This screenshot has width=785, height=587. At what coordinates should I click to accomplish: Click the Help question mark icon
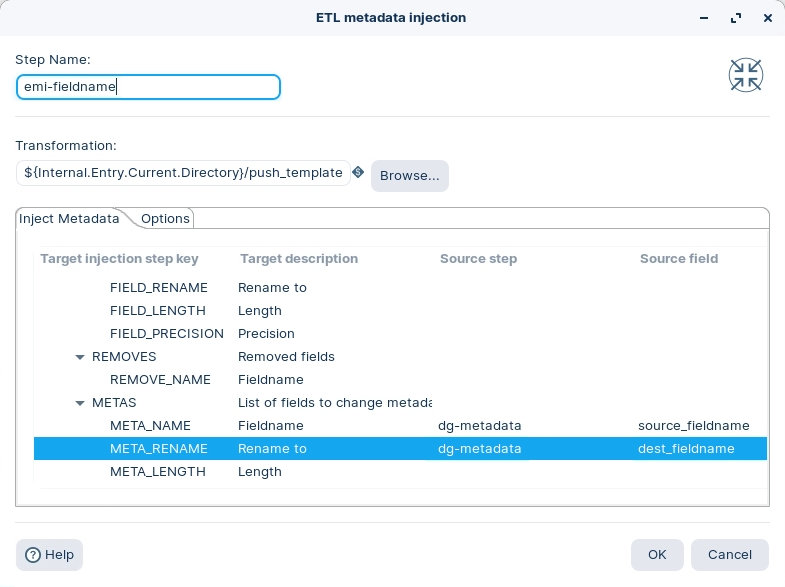point(33,554)
